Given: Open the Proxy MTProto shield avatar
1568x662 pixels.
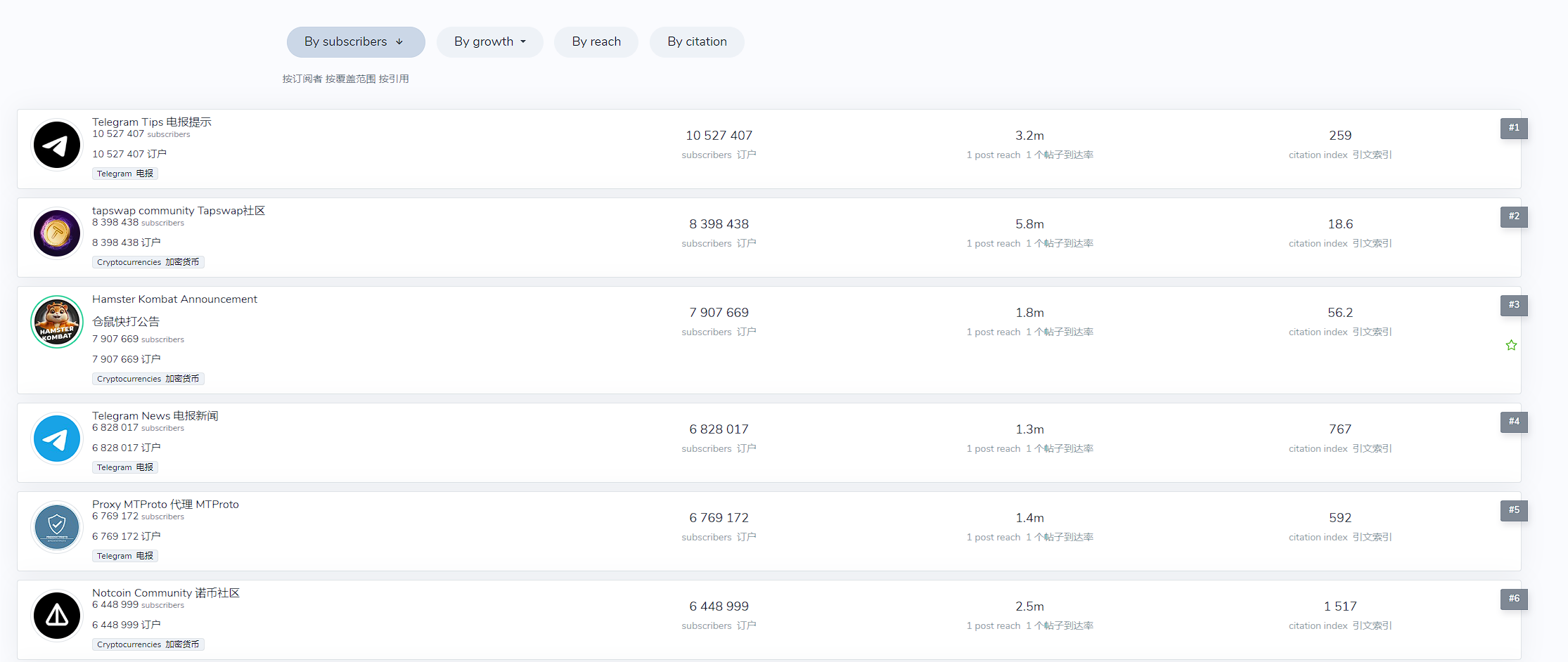Looking at the screenshot, I should coord(57,527).
